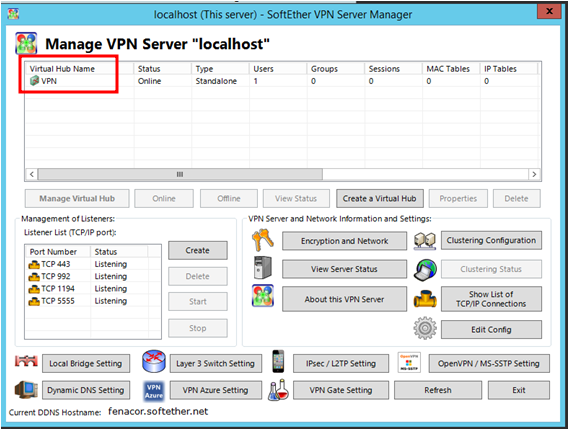Viewport: 569px width, 430px height.
Task: Click the router icon beside Layer 3 Switch Setting
Action: point(154,361)
